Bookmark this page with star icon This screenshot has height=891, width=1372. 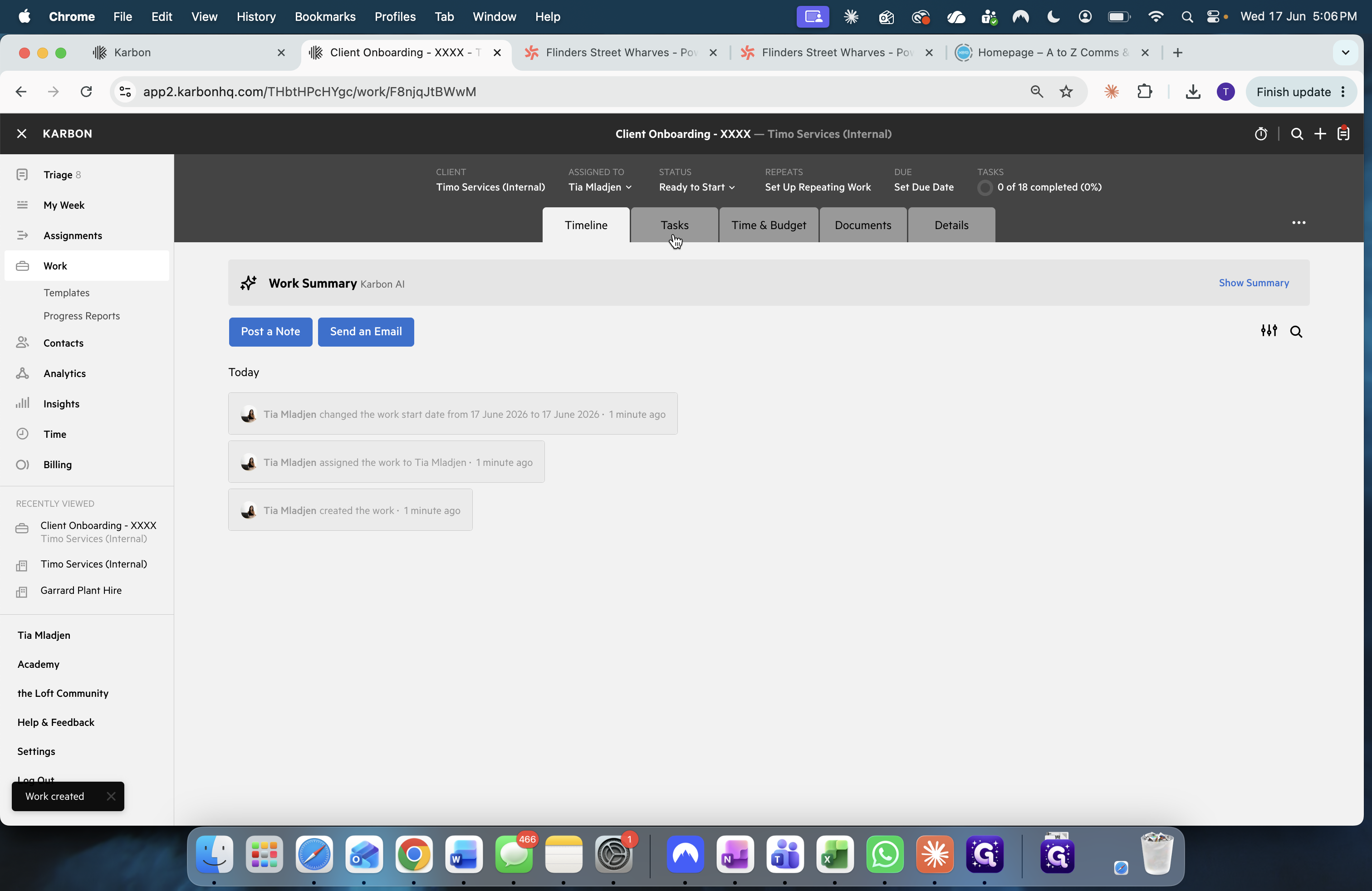click(1067, 92)
